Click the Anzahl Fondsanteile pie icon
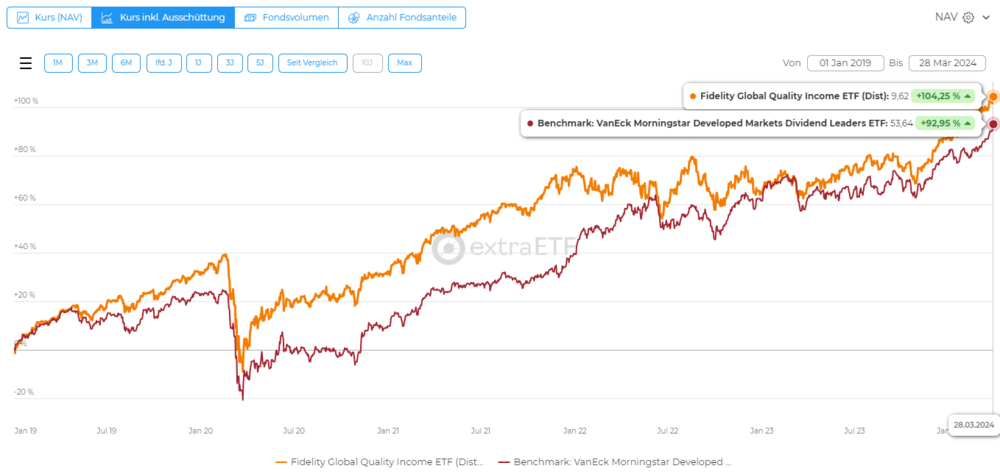 click(353, 18)
